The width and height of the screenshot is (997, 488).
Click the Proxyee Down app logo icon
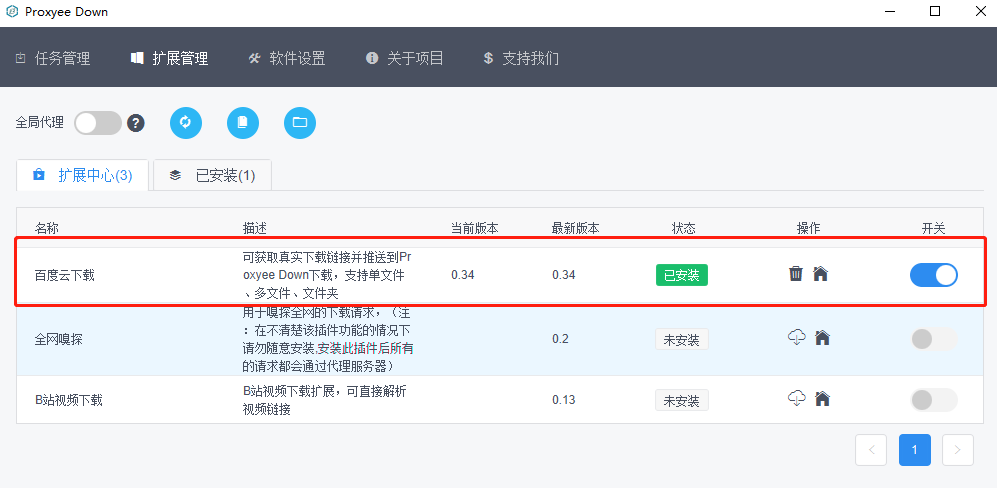click(11, 11)
